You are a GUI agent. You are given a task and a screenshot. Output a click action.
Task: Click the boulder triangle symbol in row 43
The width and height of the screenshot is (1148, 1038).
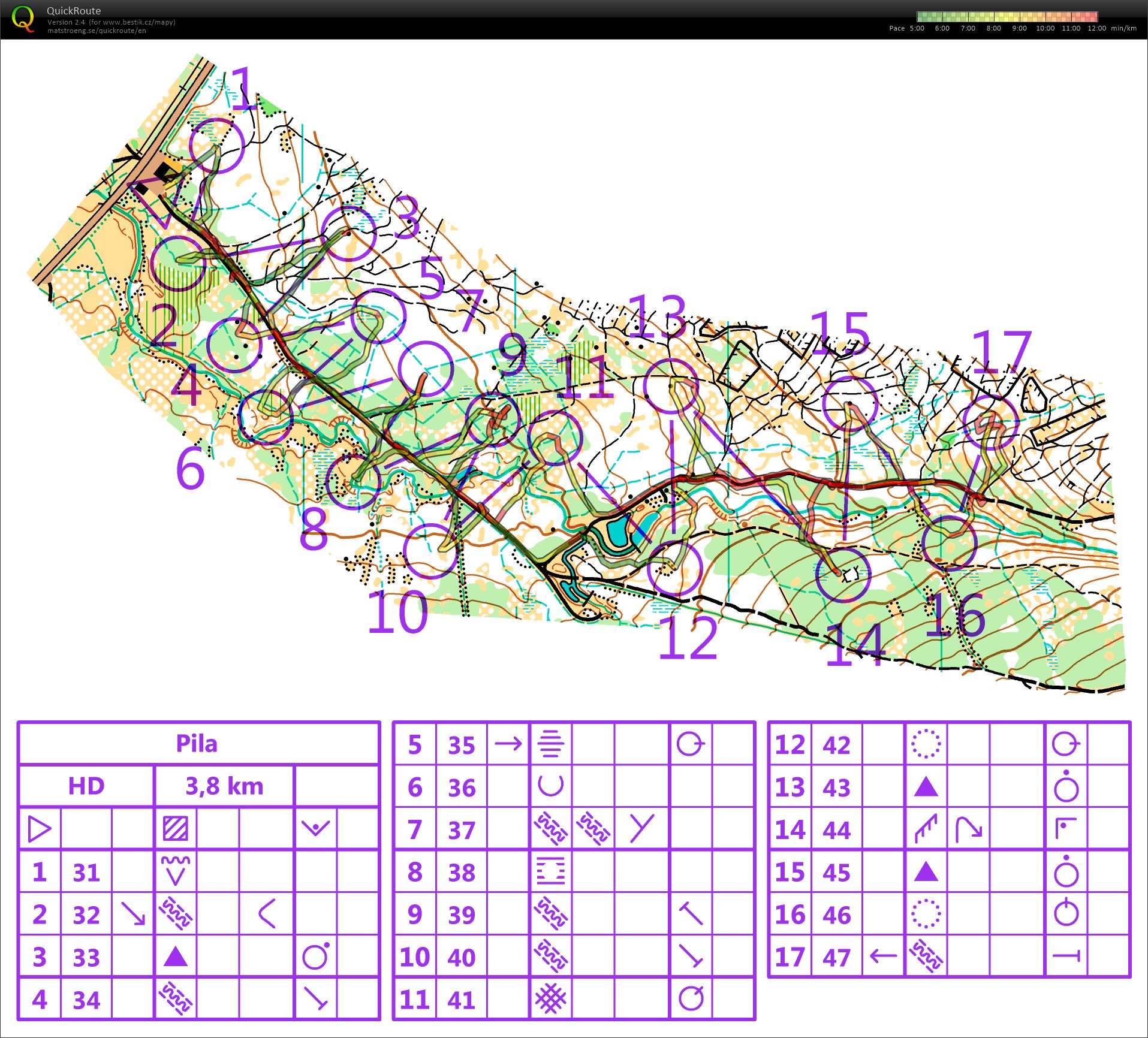pyautogui.click(x=927, y=786)
